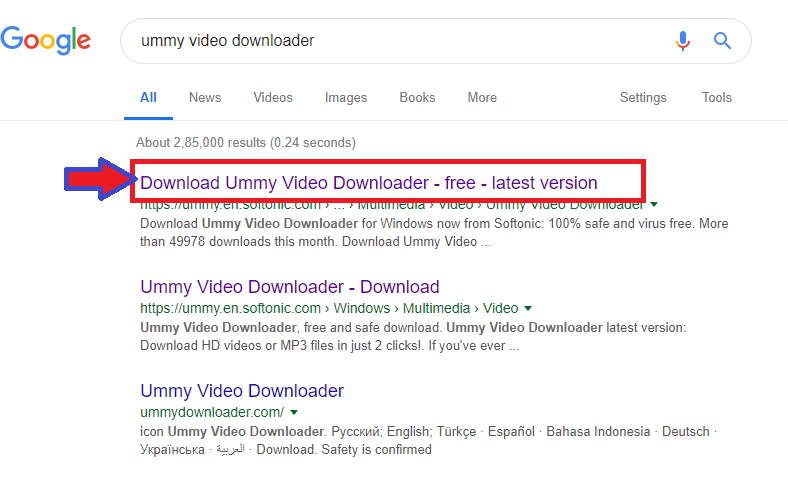Switch to the Images tab
The height and width of the screenshot is (480, 788).
pyautogui.click(x=346, y=98)
